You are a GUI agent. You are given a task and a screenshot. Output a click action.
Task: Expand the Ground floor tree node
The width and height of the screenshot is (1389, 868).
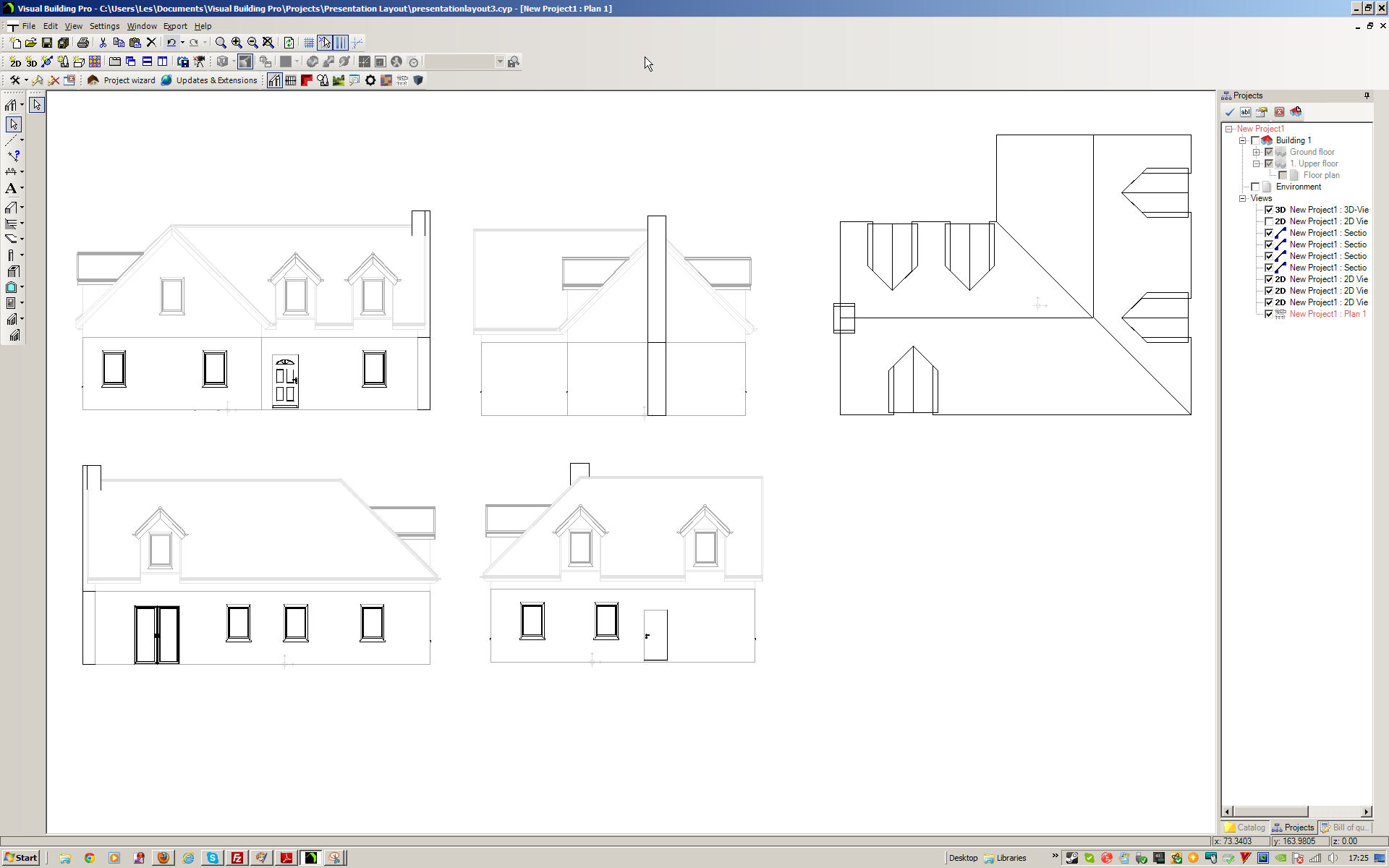(x=1257, y=152)
